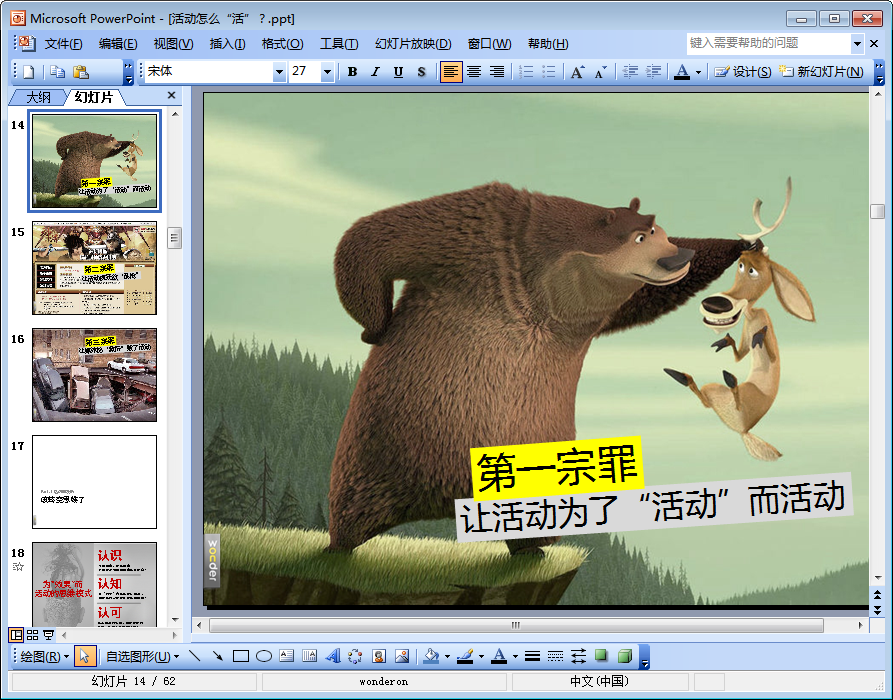
Task: Open the 3-D Style options
Action: pos(625,656)
